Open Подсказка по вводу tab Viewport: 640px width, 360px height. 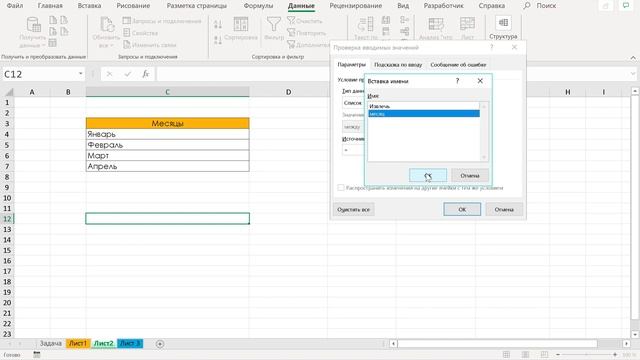click(398, 64)
